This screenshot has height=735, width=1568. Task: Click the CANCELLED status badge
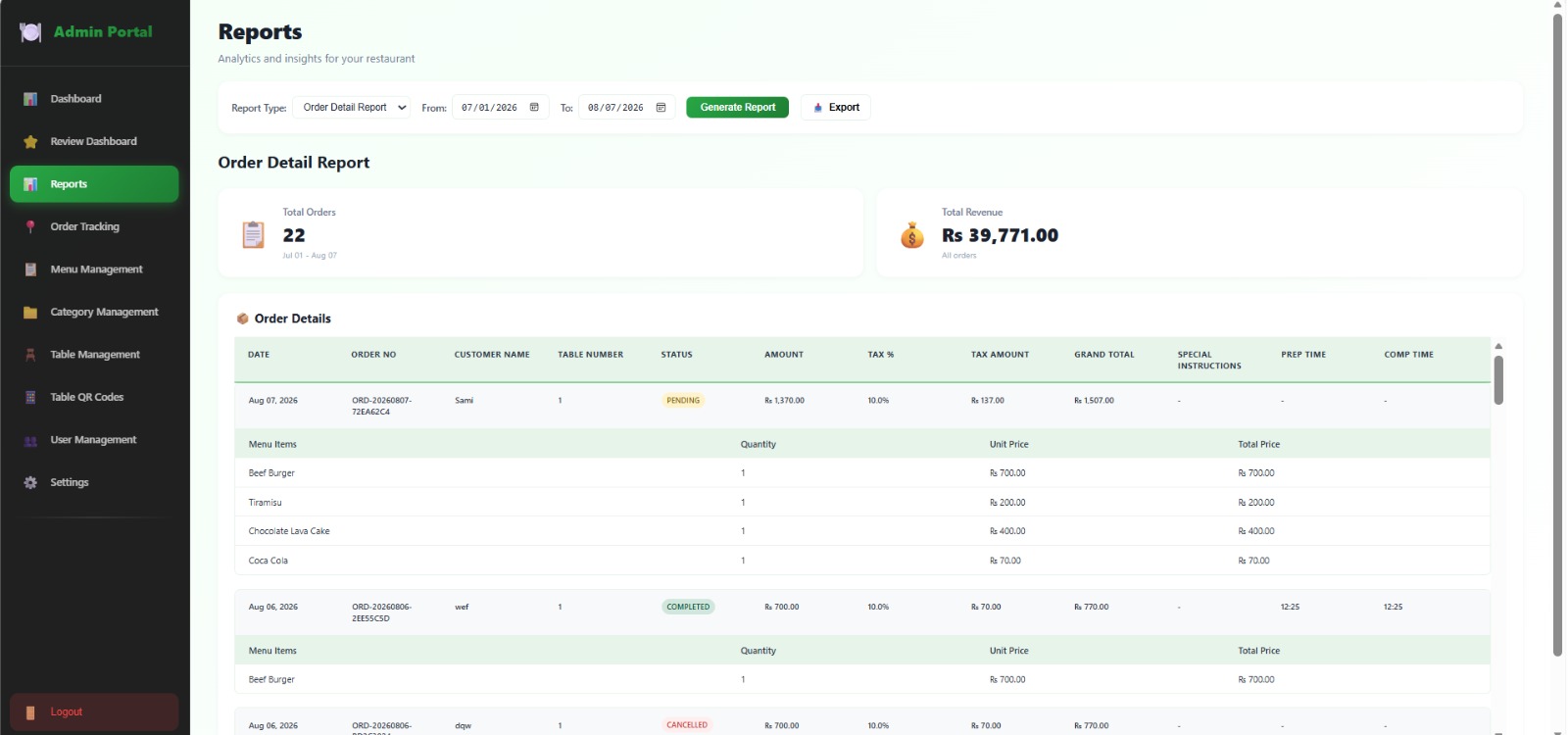pos(687,725)
